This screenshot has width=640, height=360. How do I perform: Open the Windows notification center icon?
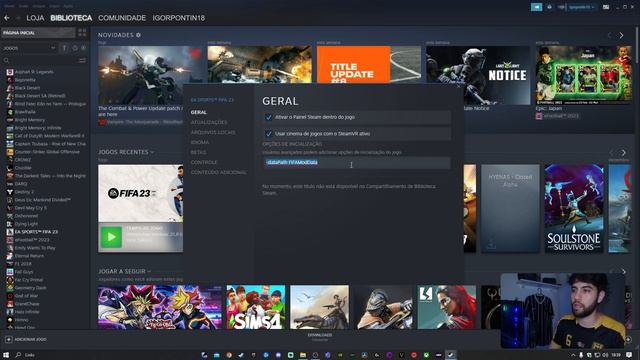point(629,355)
